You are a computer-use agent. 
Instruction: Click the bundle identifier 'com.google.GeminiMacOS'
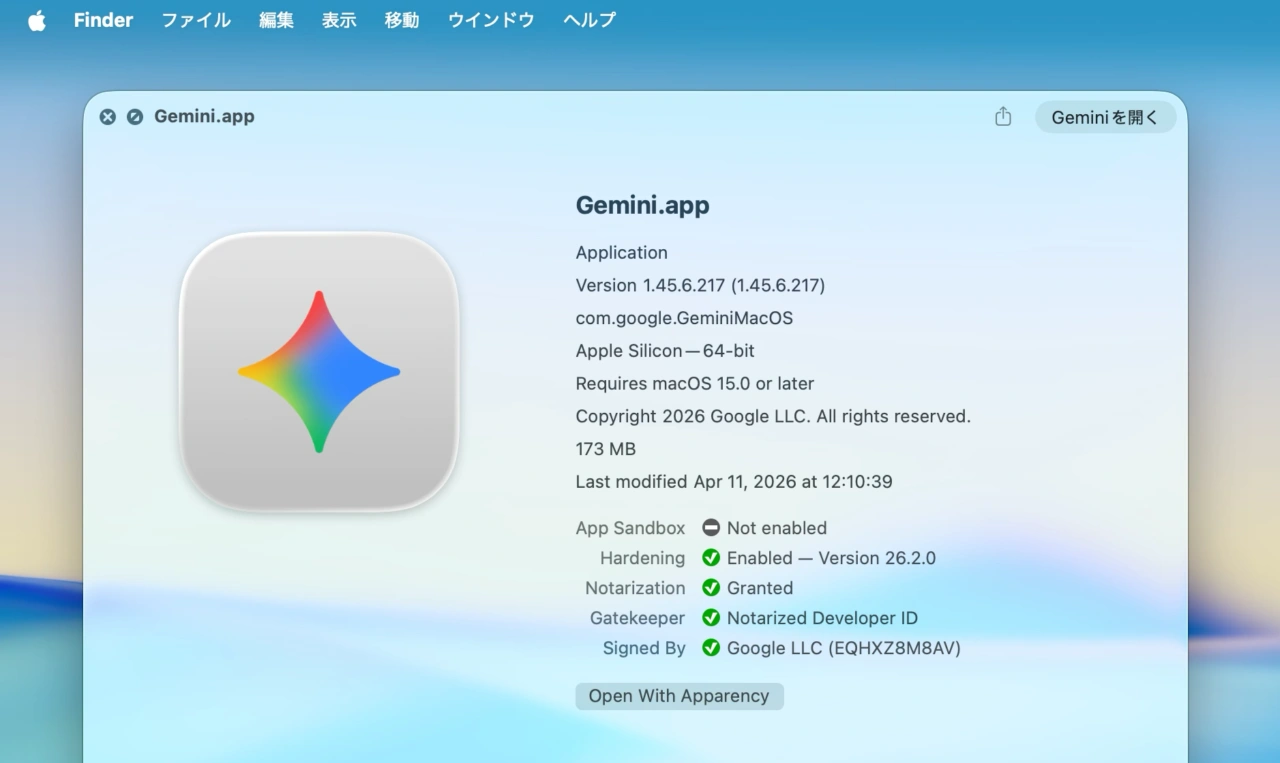coord(684,318)
